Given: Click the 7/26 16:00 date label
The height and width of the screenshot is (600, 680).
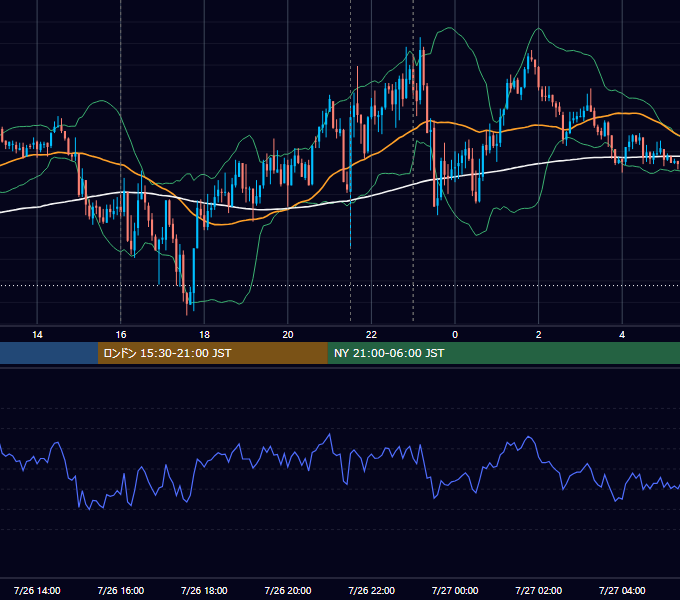Looking at the screenshot, I should (x=121, y=590).
